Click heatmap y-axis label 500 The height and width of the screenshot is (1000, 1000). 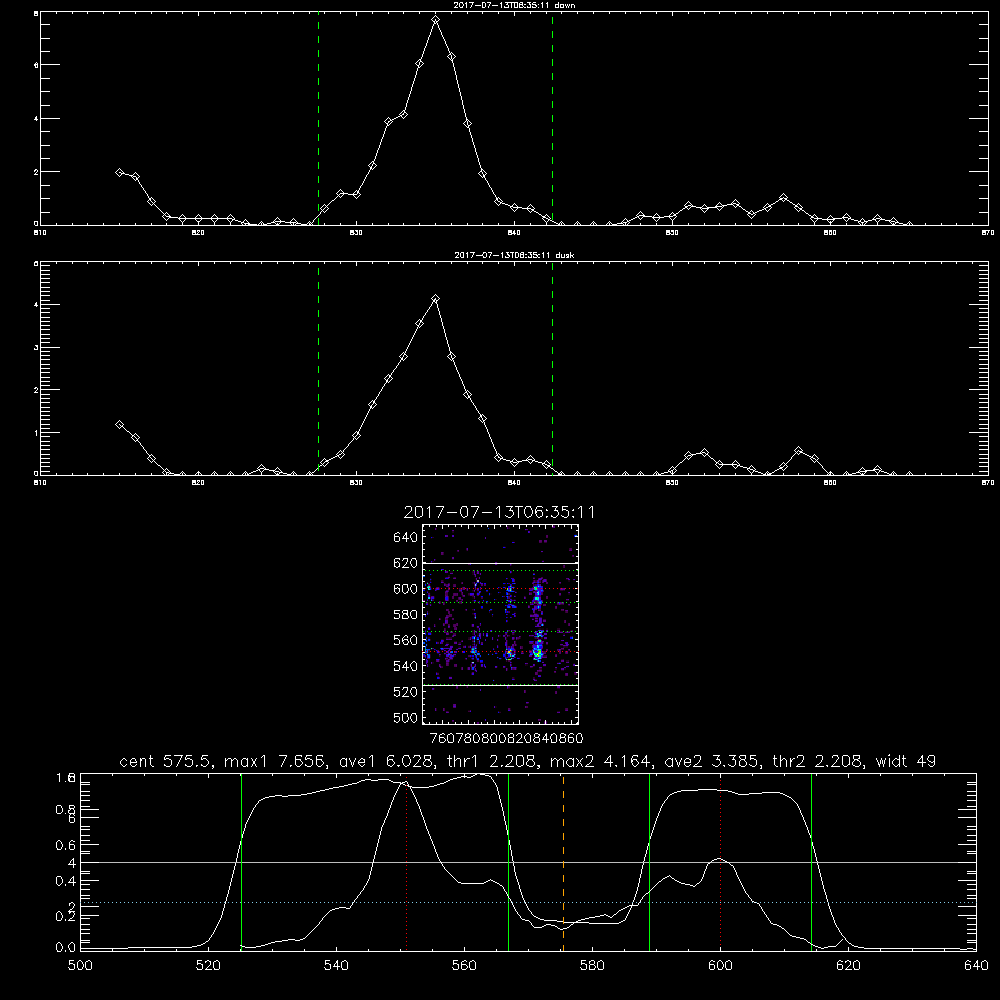pos(406,718)
